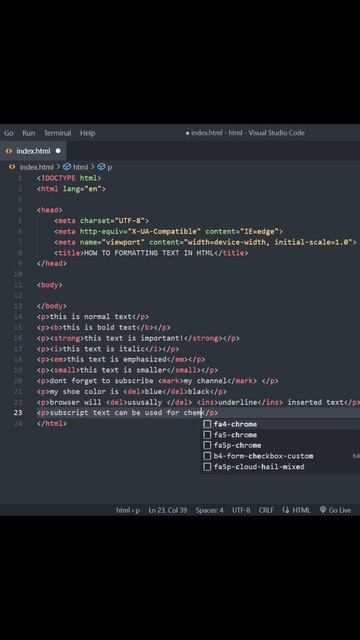Click the line 'dont forget to subscribe'
This screenshot has width=360, height=640.
pos(158,381)
